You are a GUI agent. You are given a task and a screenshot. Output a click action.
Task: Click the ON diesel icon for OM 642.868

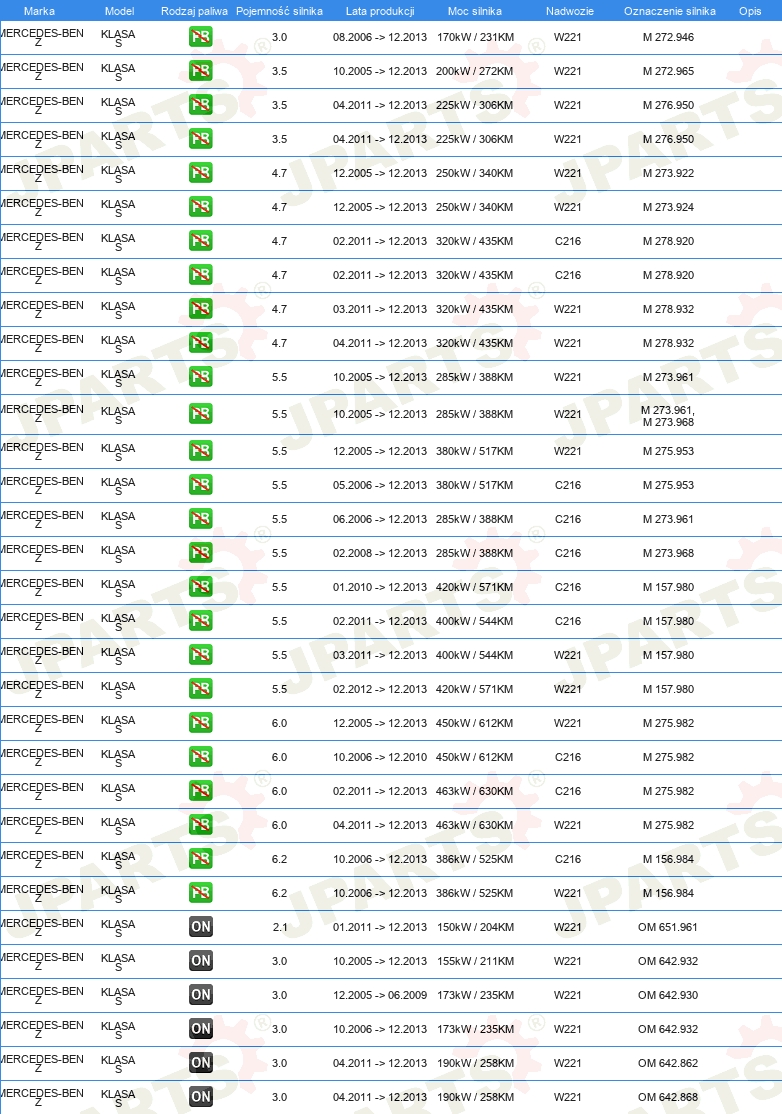pos(201,1096)
